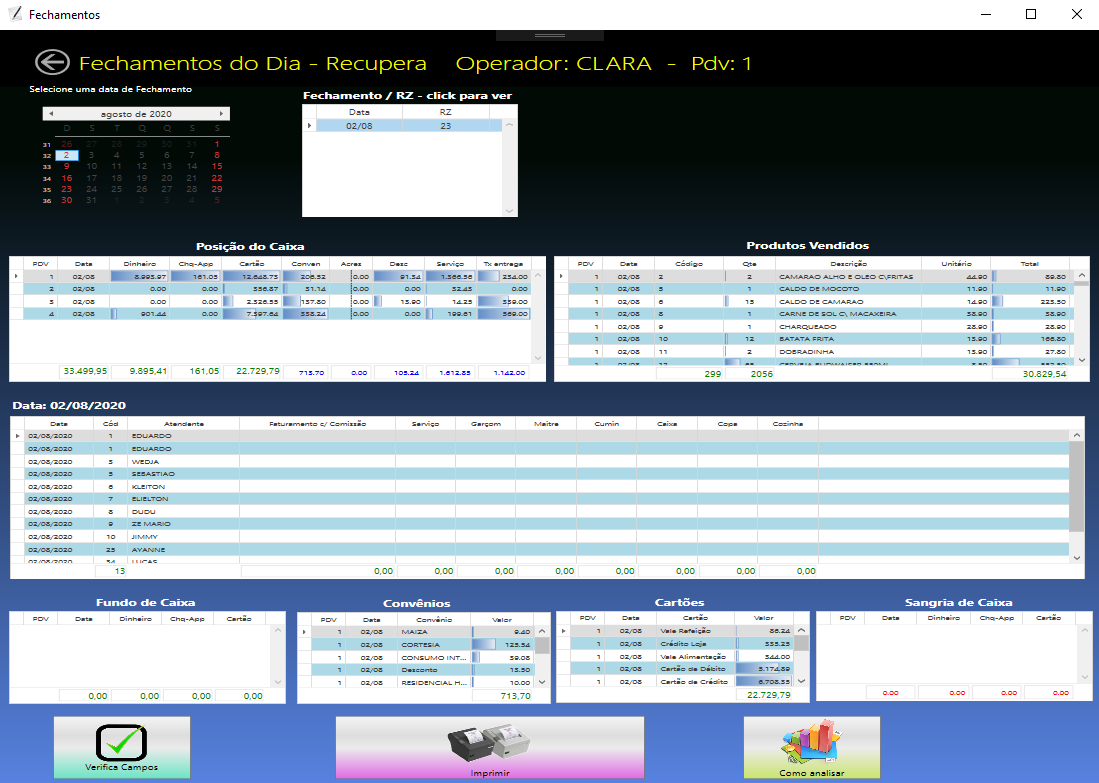Minimize the Fechamentos window
Viewport: 1099px width, 783px height.
click(x=985, y=14)
